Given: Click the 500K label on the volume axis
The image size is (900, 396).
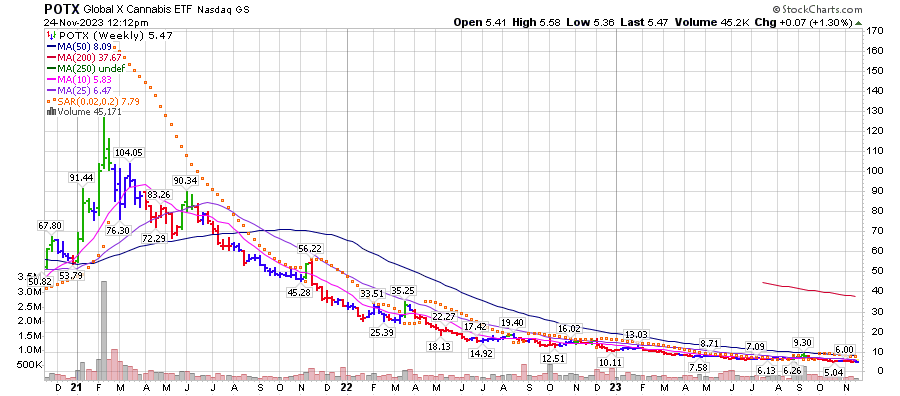Looking at the screenshot, I should 30,365.
